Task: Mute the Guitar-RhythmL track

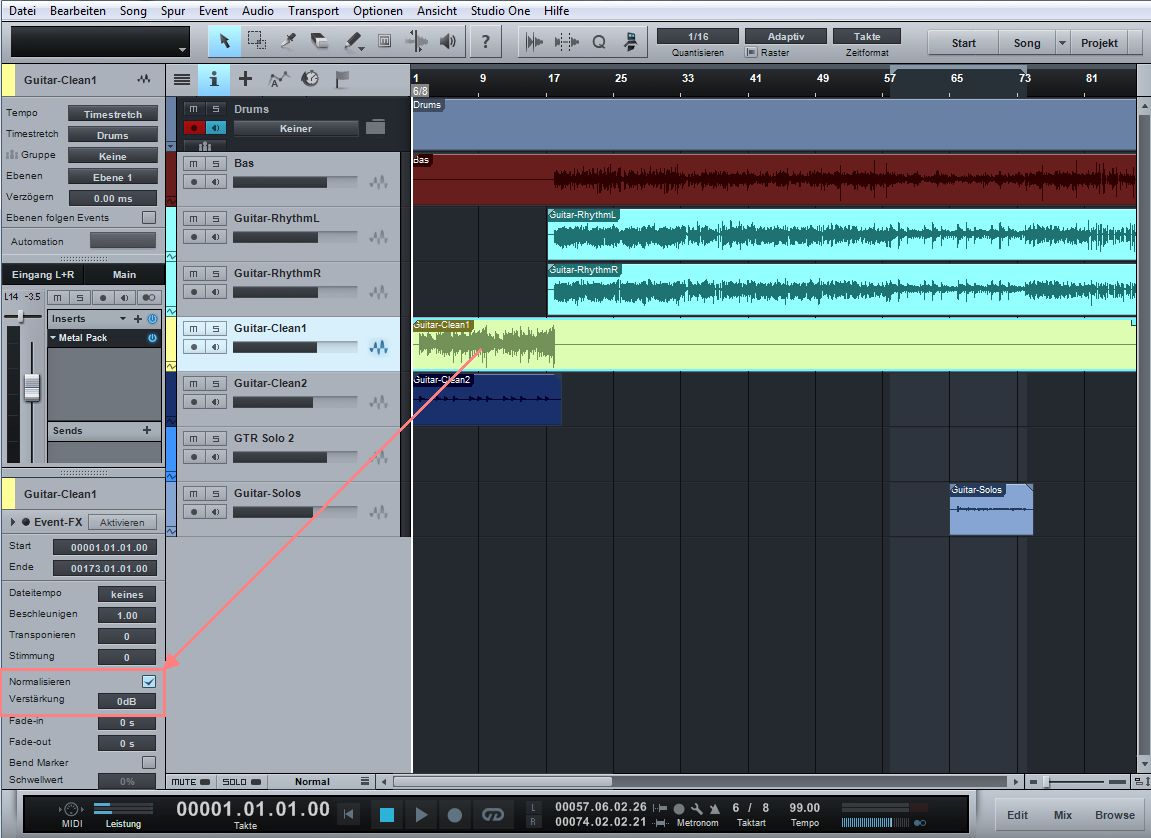Action: click(194, 219)
